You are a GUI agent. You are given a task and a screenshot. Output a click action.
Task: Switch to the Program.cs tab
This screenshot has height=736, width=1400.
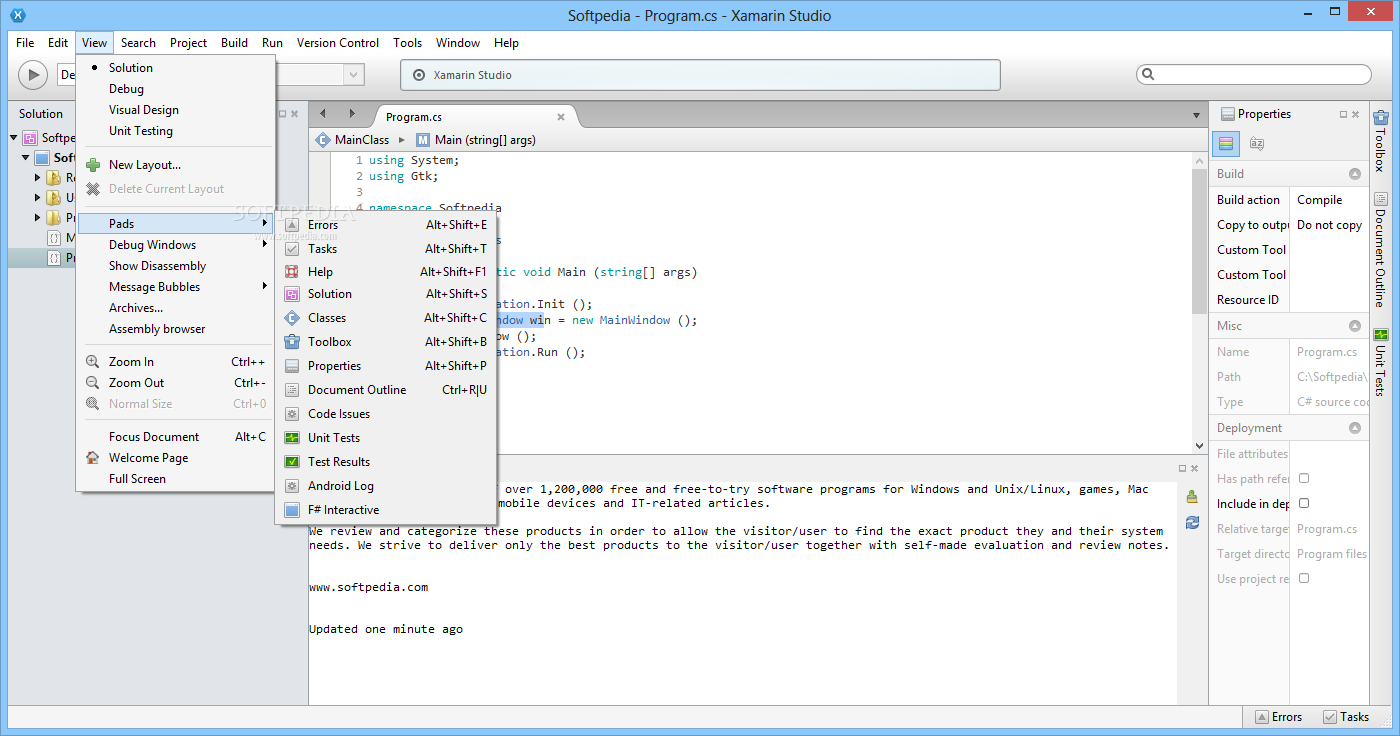click(413, 117)
